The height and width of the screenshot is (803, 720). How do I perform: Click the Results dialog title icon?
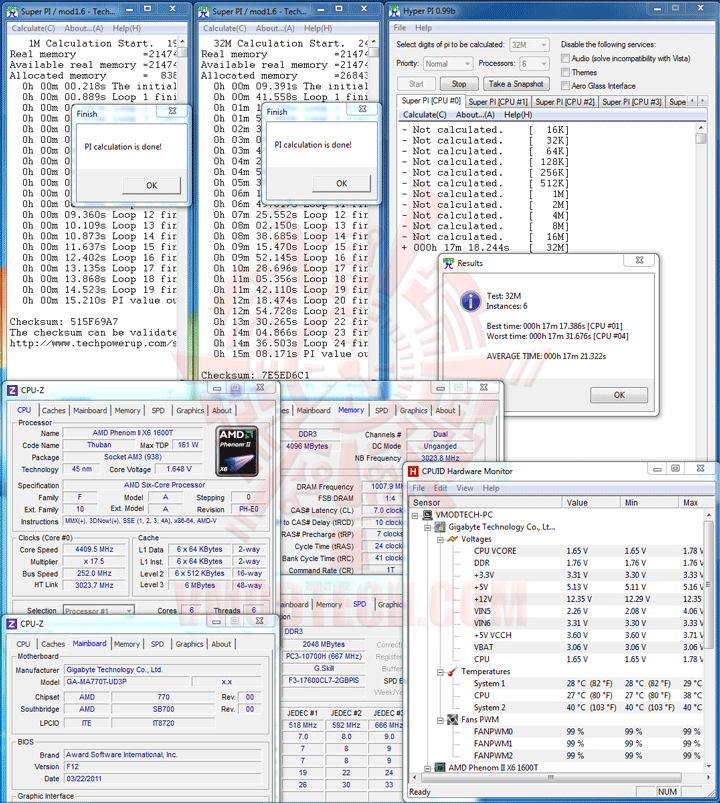point(449,263)
